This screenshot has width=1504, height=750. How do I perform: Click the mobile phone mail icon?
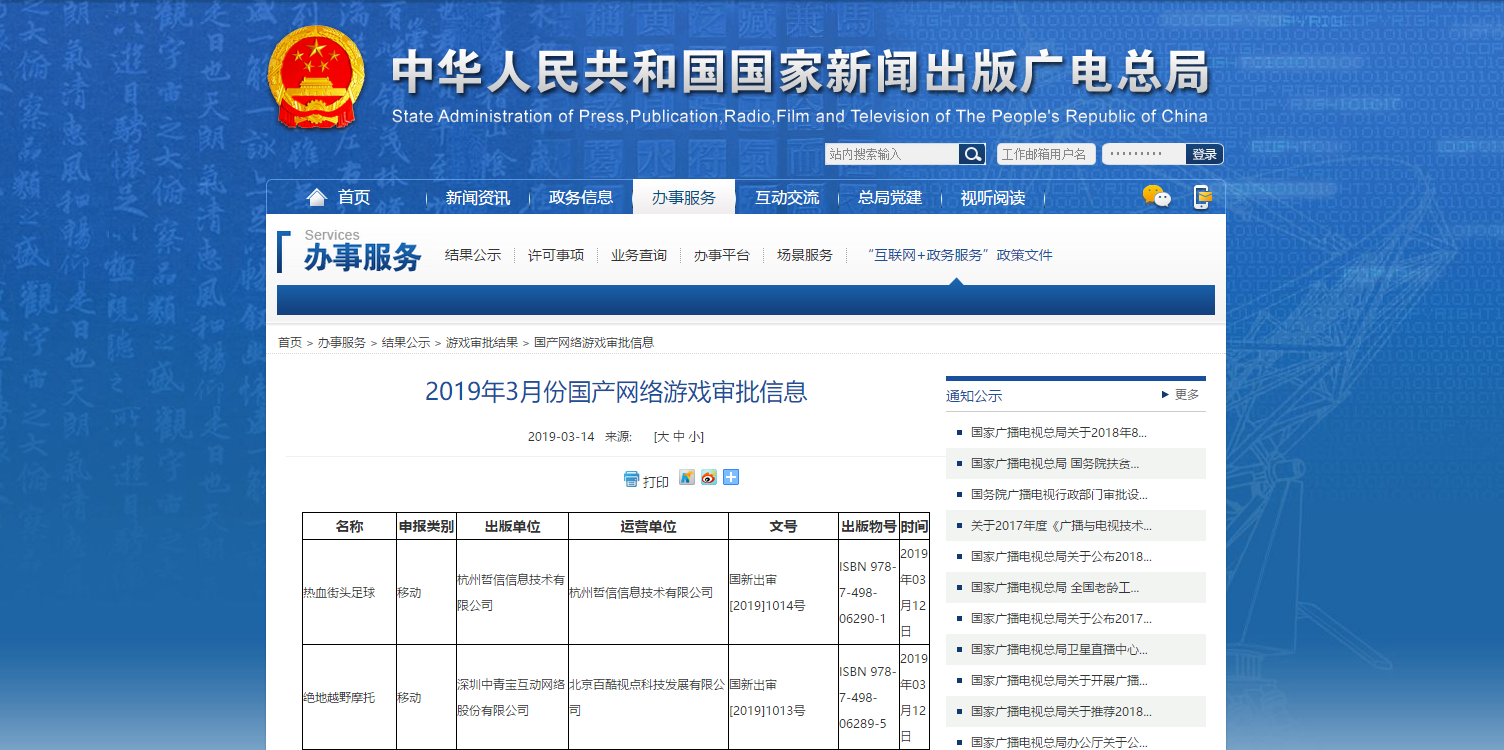coord(1202,197)
